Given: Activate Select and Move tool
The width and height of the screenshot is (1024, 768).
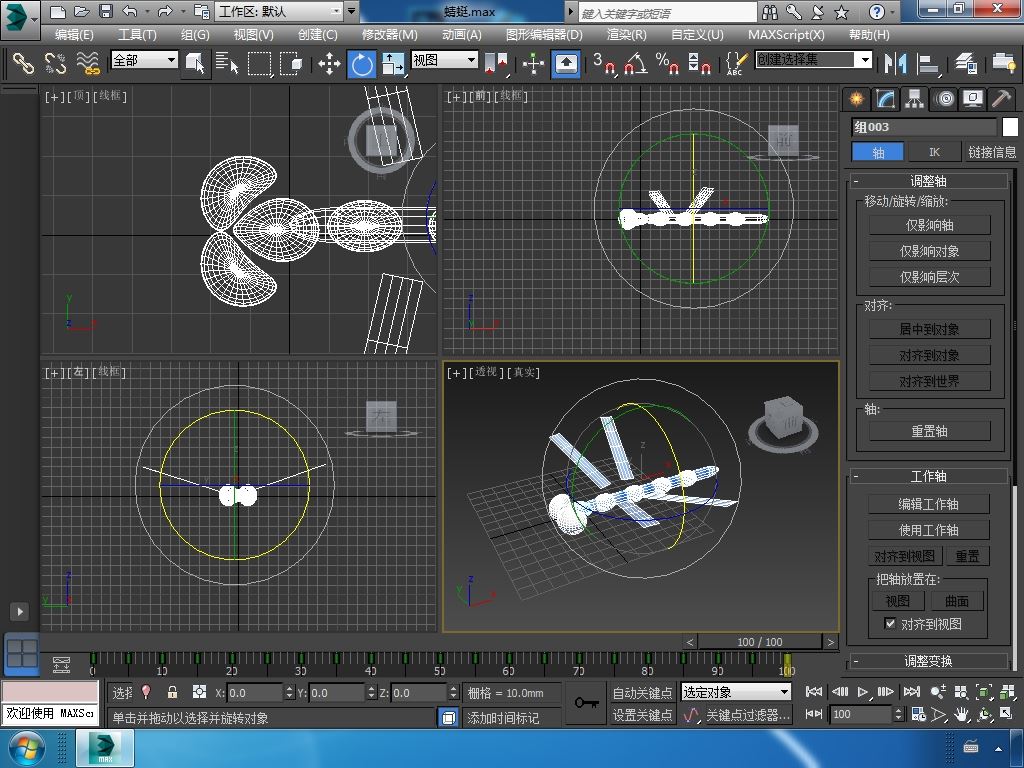Looking at the screenshot, I should point(329,63).
